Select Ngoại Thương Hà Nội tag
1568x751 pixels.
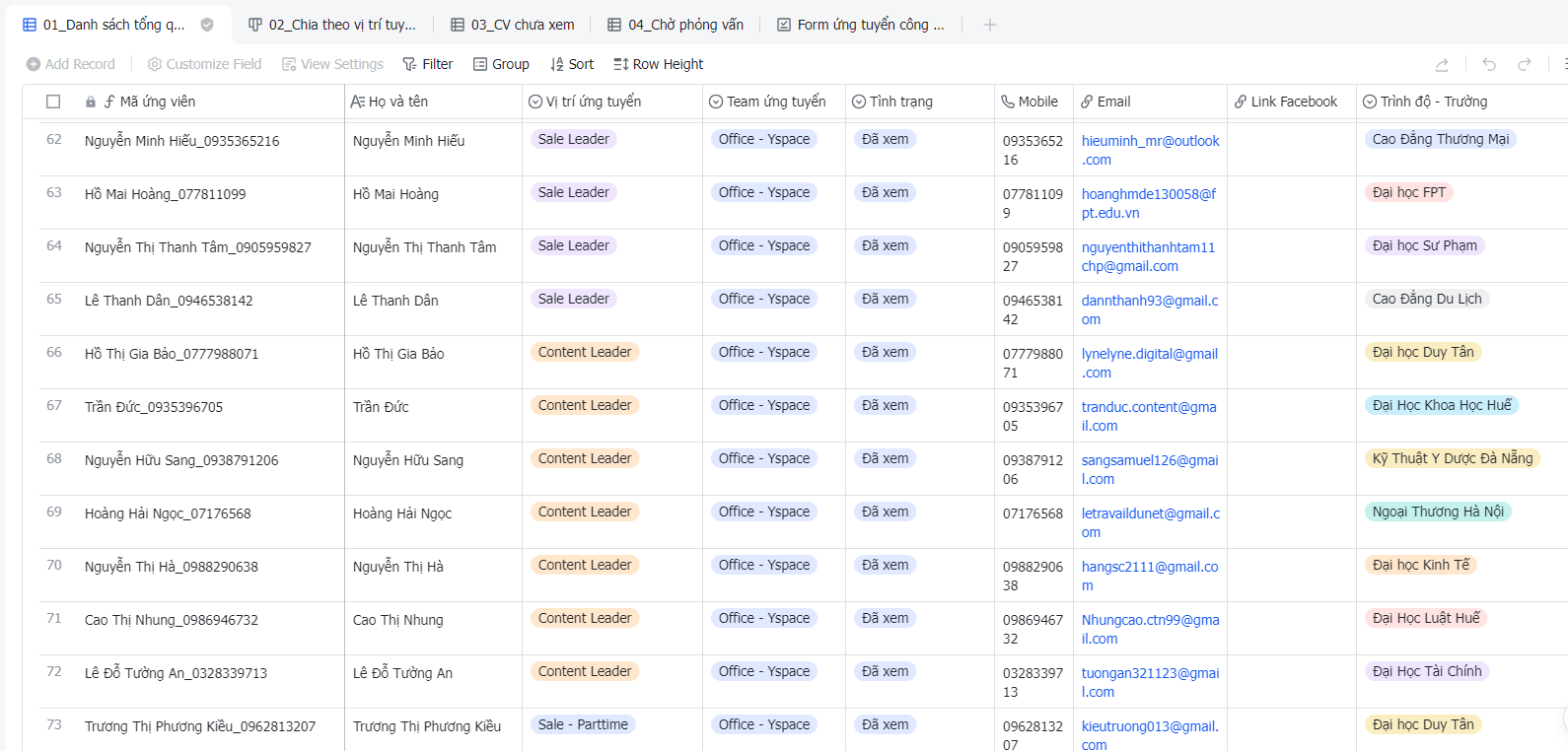point(1438,512)
